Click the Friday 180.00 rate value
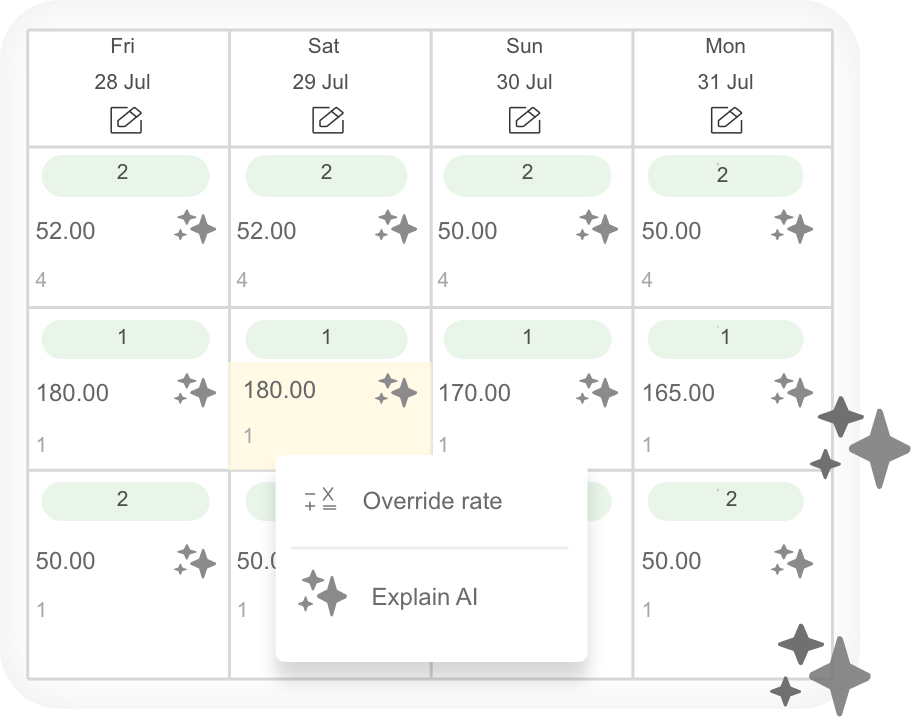911x717 pixels. point(72,393)
